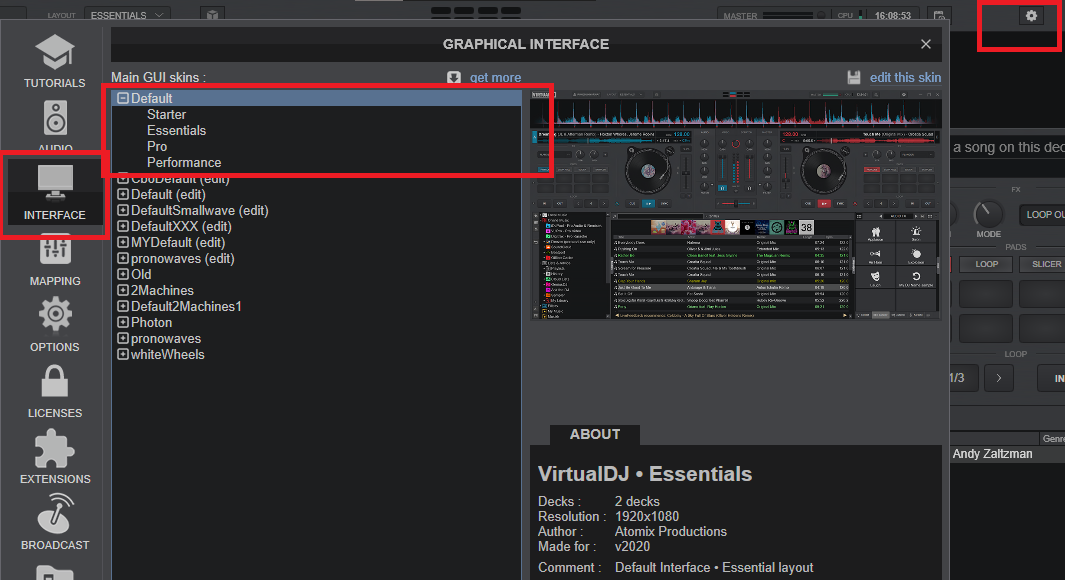Expand the Old skin node
Image resolution: width=1065 pixels, height=580 pixels.
click(123, 274)
